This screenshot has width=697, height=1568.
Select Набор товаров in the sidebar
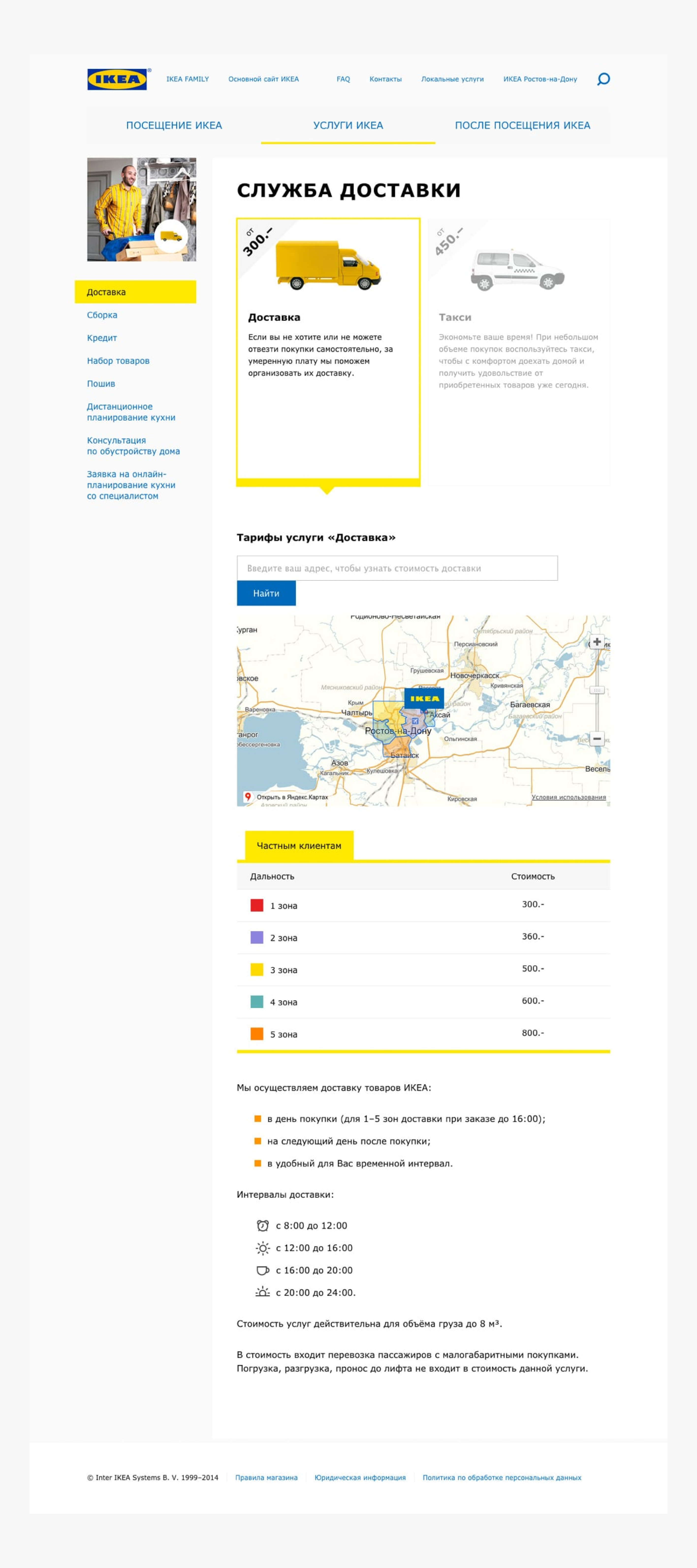pos(118,361)
